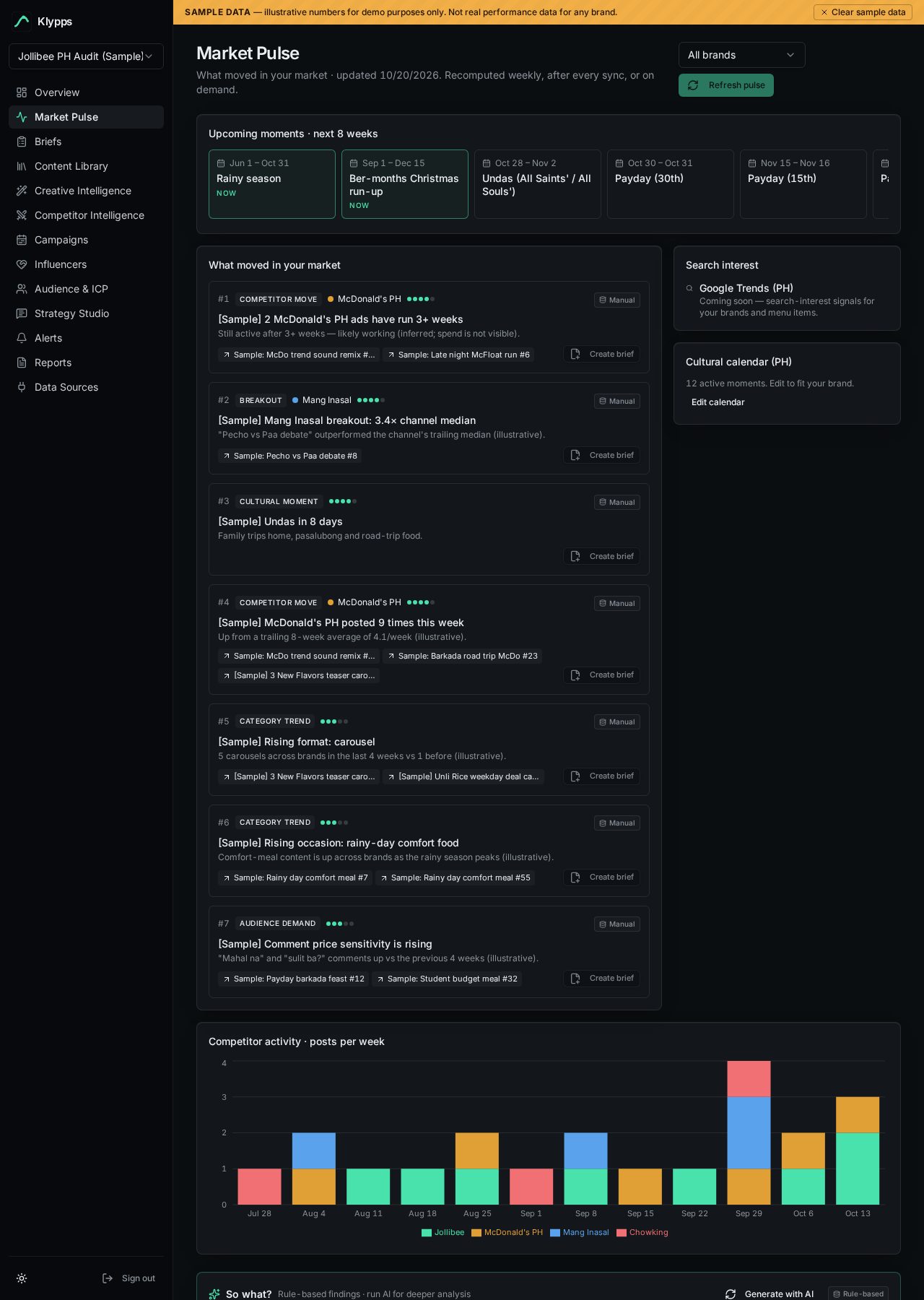
Task: Open Overview from the sidebar
Action: coord(86,92)
